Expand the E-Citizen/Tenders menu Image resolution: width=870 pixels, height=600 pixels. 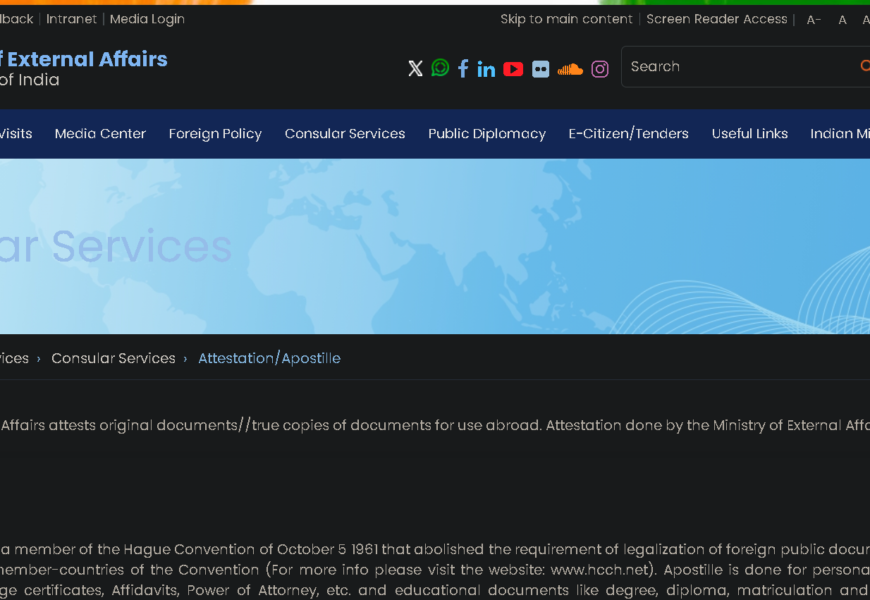click(628, 134)
